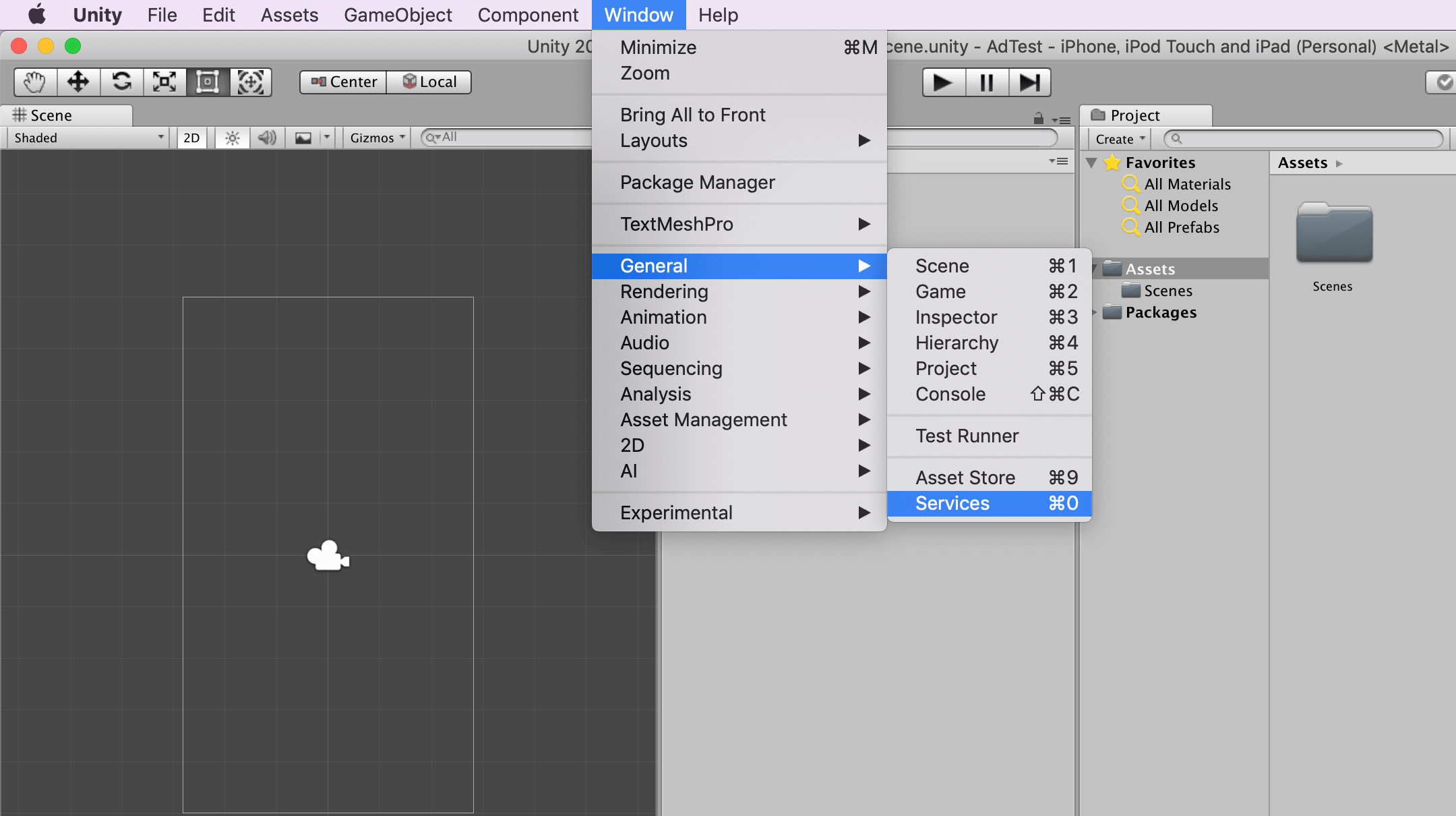Switch to Project tab
This screenshot has height=816, width=1456.
pos(1146,115)
